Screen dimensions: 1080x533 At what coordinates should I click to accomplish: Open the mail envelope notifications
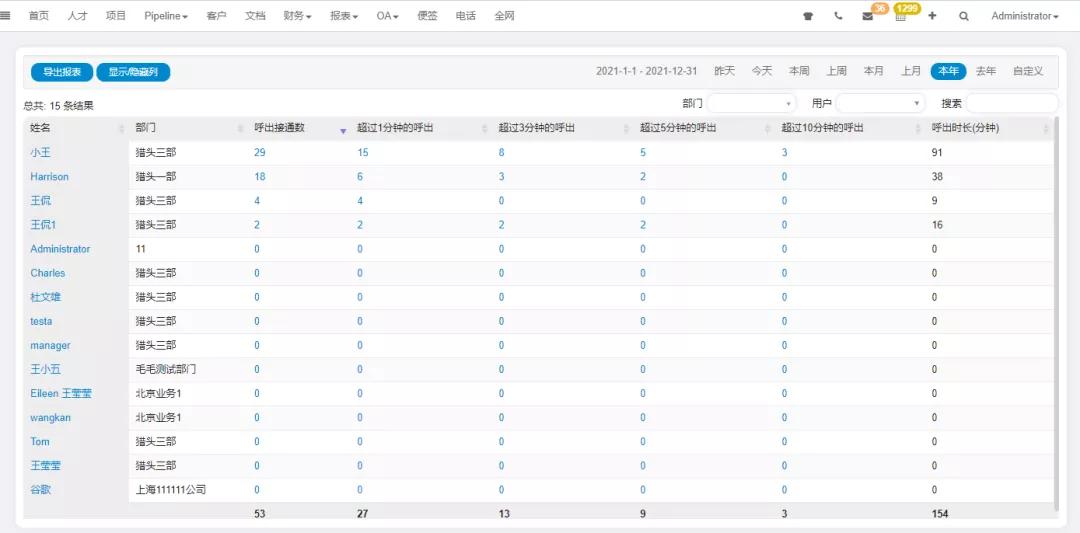point(867,17)
